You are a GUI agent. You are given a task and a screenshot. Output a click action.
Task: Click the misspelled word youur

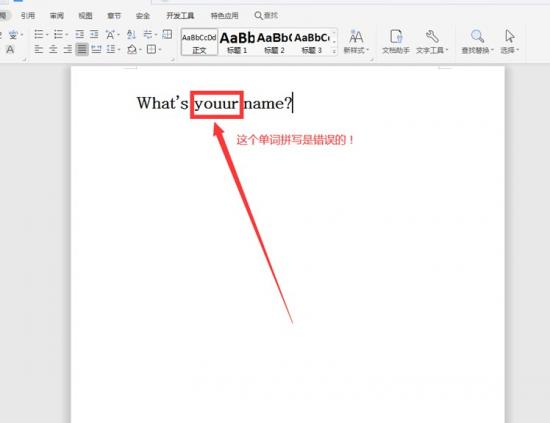coord(216,104)
